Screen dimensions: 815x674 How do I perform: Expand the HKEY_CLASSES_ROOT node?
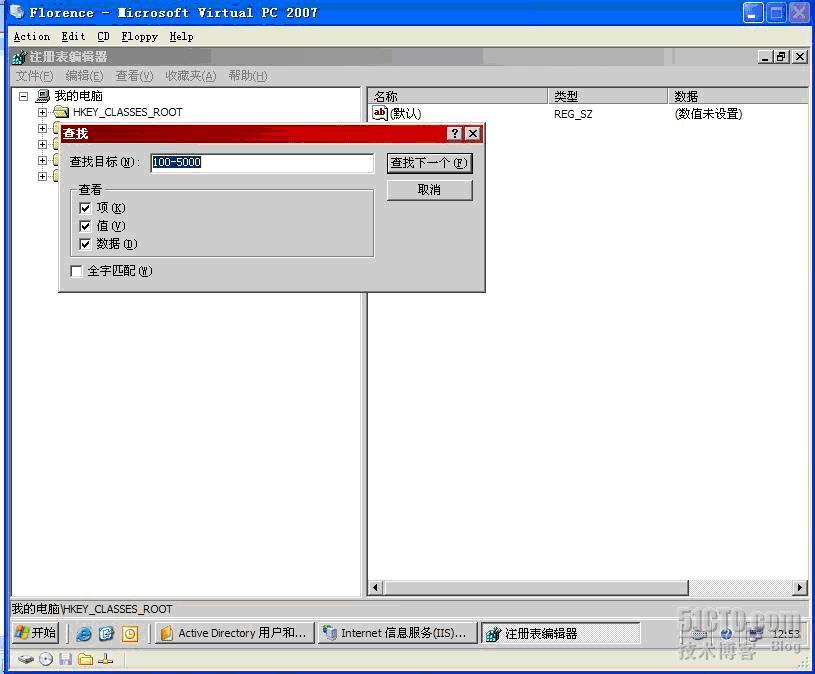click(x=43, y=112)
